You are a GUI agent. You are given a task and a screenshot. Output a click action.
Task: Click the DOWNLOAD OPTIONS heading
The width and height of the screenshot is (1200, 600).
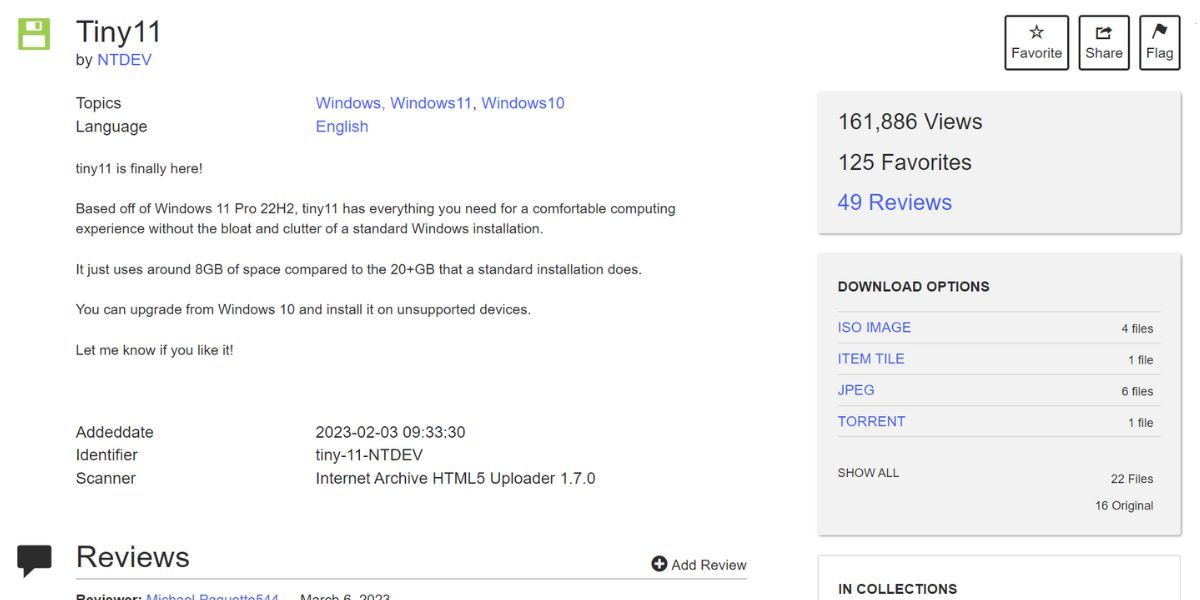(914, 286)
